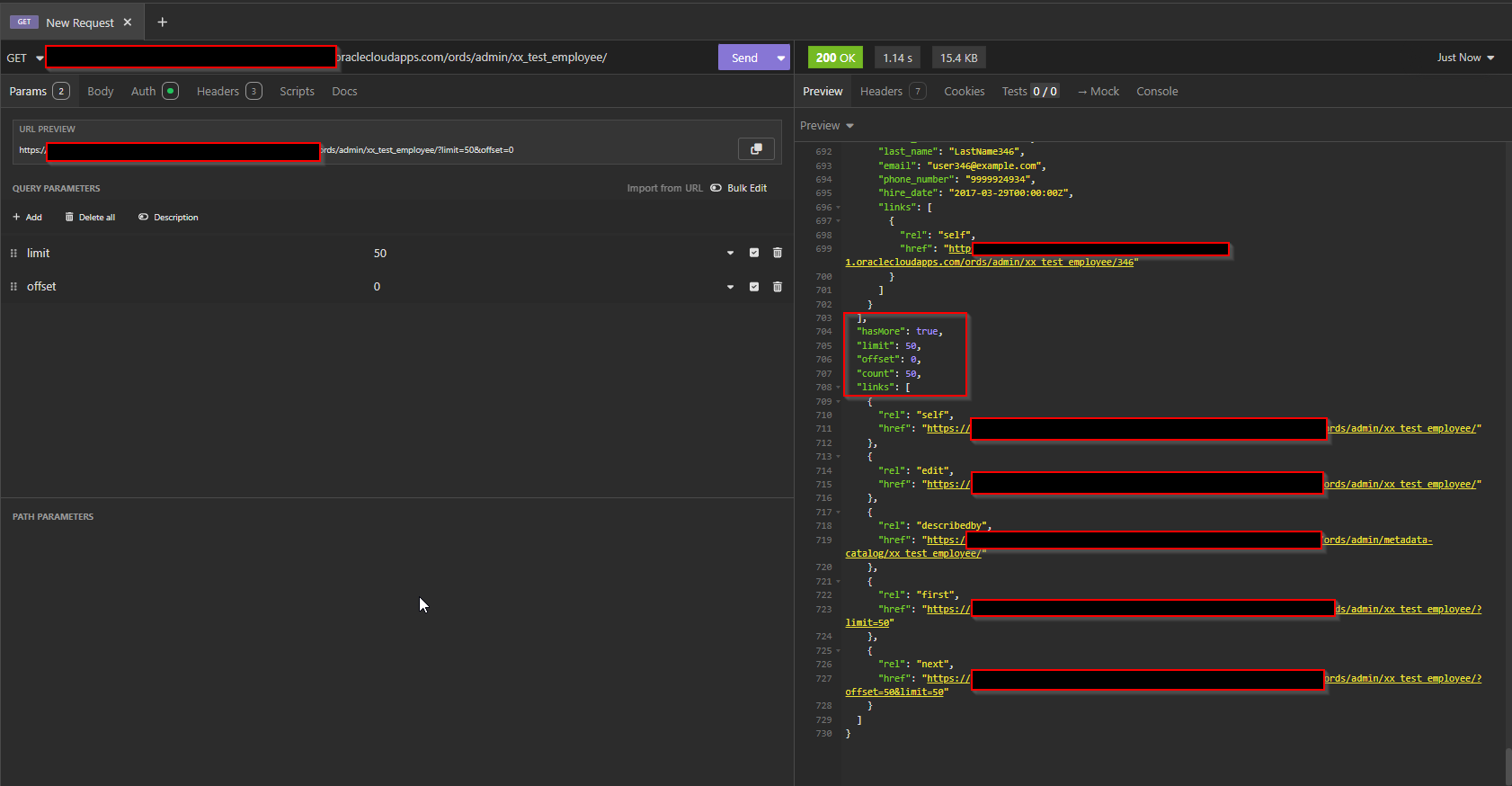Delete the offset parameter with trash icon

pyautogui.click(x=778, y=287)
